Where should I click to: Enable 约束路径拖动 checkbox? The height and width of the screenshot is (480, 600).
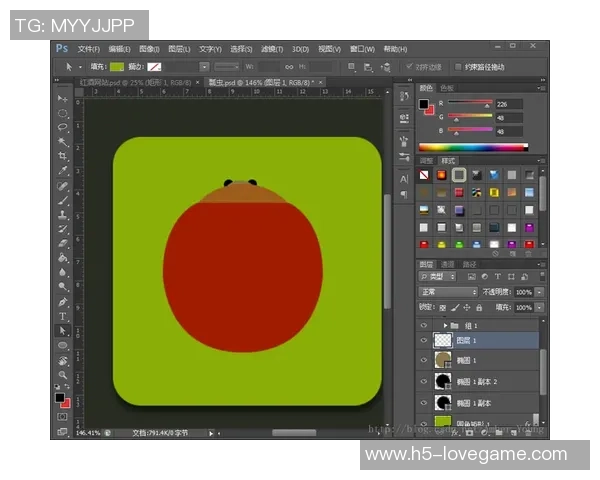[x=460, y=67]
